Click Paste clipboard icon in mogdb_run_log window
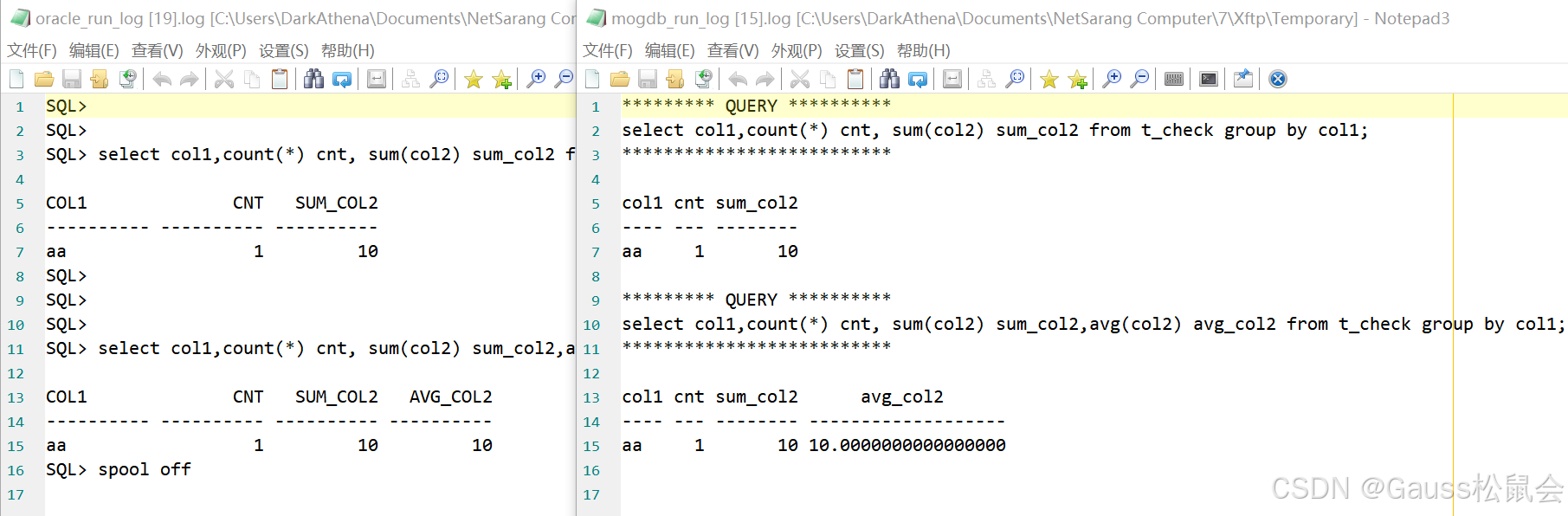This screenshot has height=516, width=1568. click(855, 80)
